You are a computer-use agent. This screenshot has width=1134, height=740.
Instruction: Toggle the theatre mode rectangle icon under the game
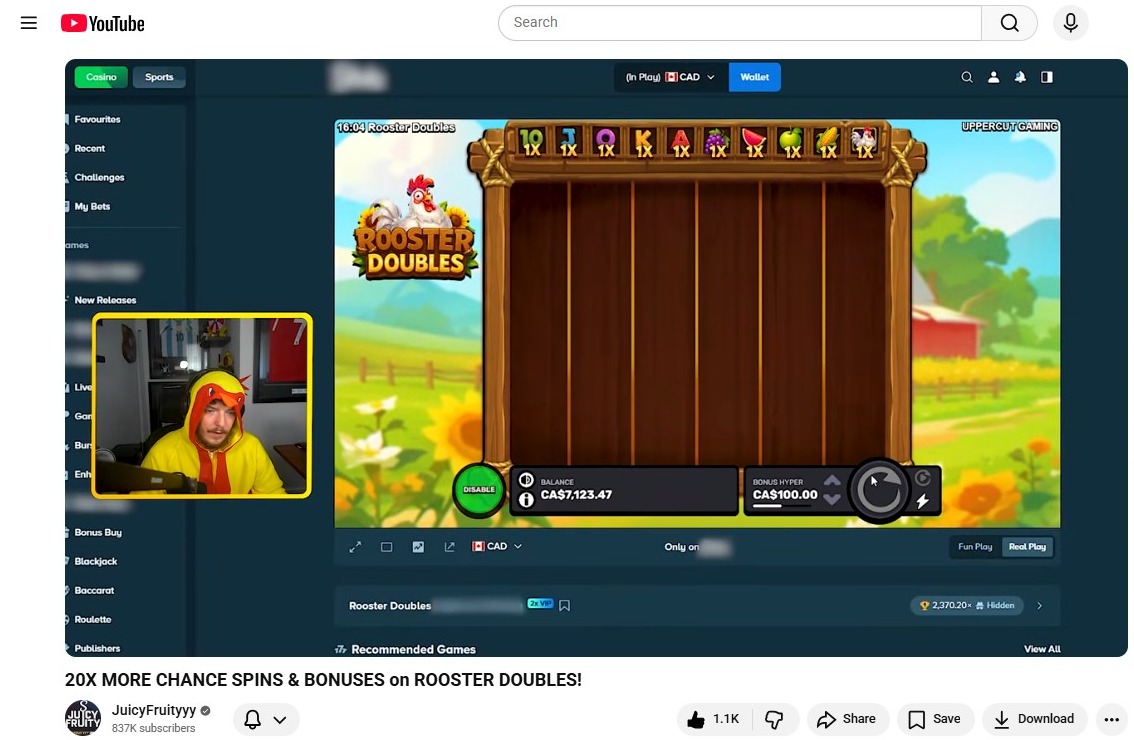tap(387, 547)
